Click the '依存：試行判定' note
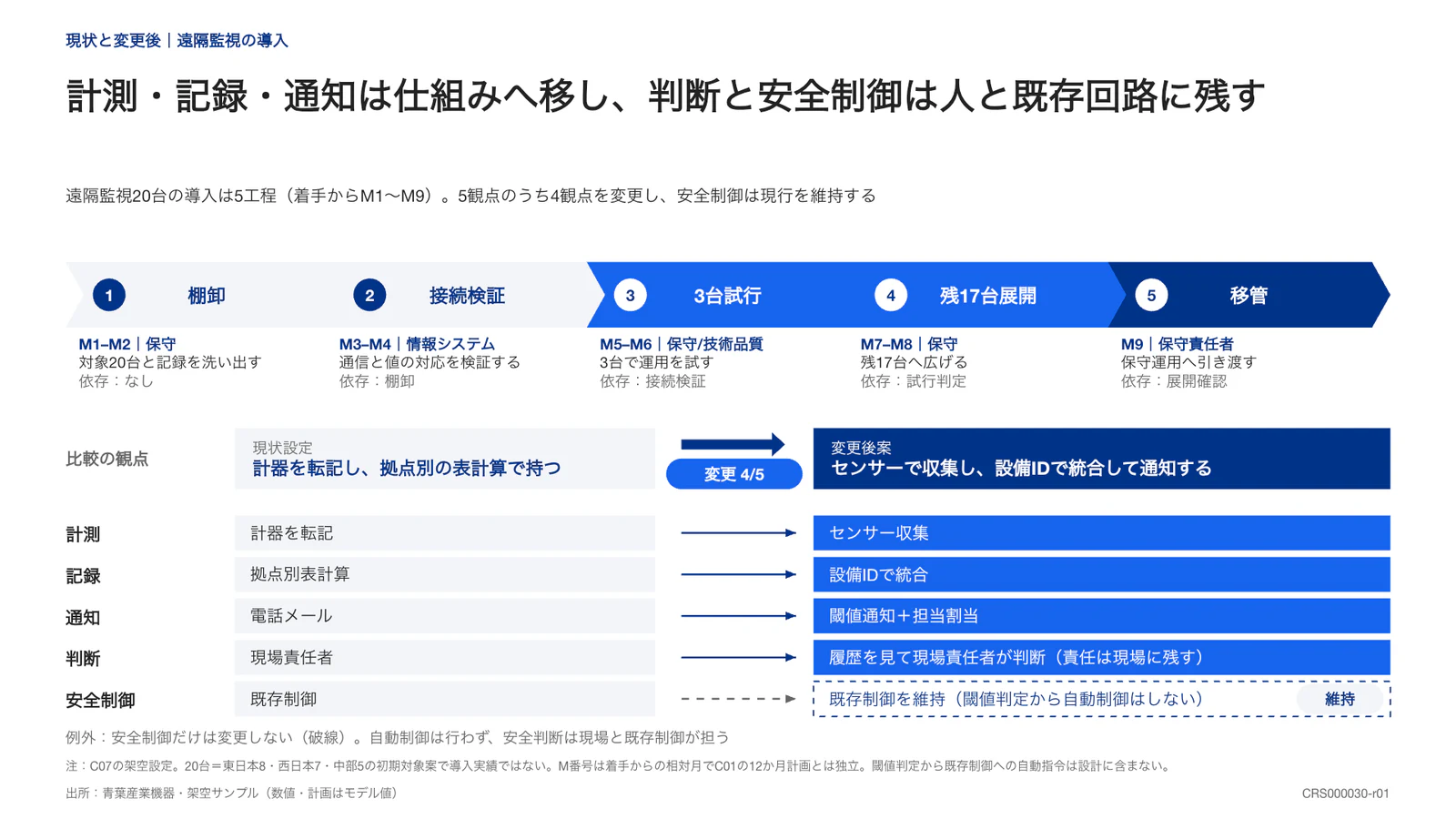Viewport: 1456px width, 819px height. click(x=914, y=381)
